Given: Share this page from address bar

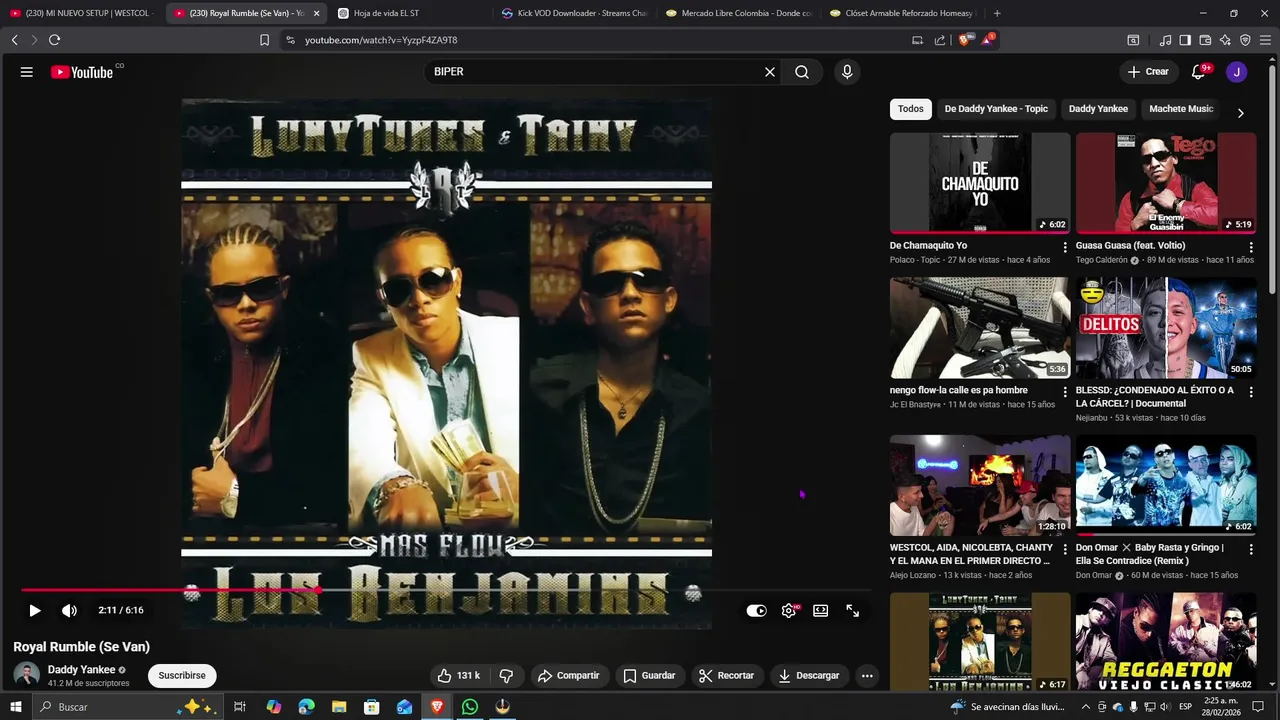Looking at the screenshot, I should point(940,40).
